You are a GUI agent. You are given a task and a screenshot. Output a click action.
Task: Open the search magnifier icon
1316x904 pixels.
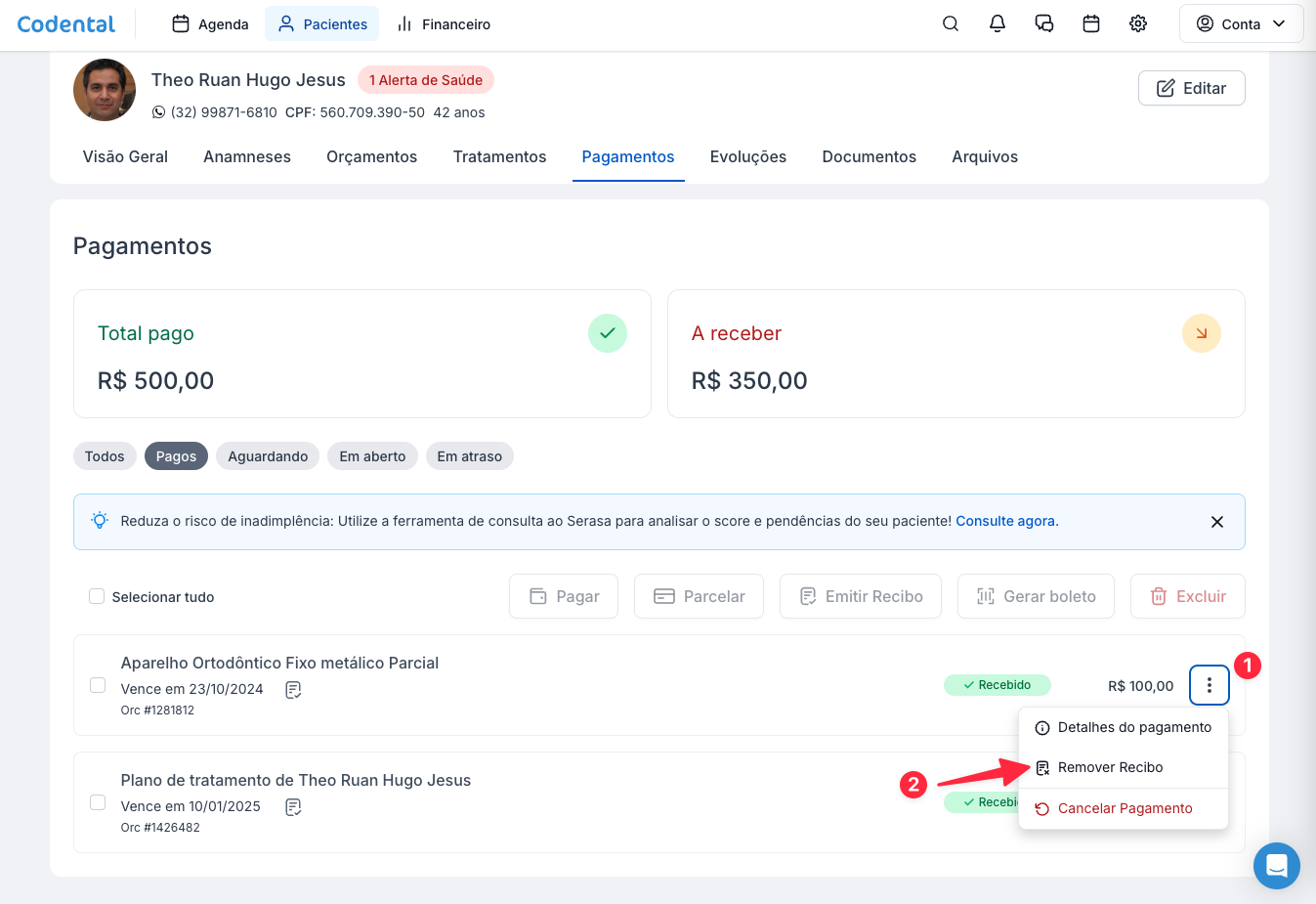pos(950,24)
